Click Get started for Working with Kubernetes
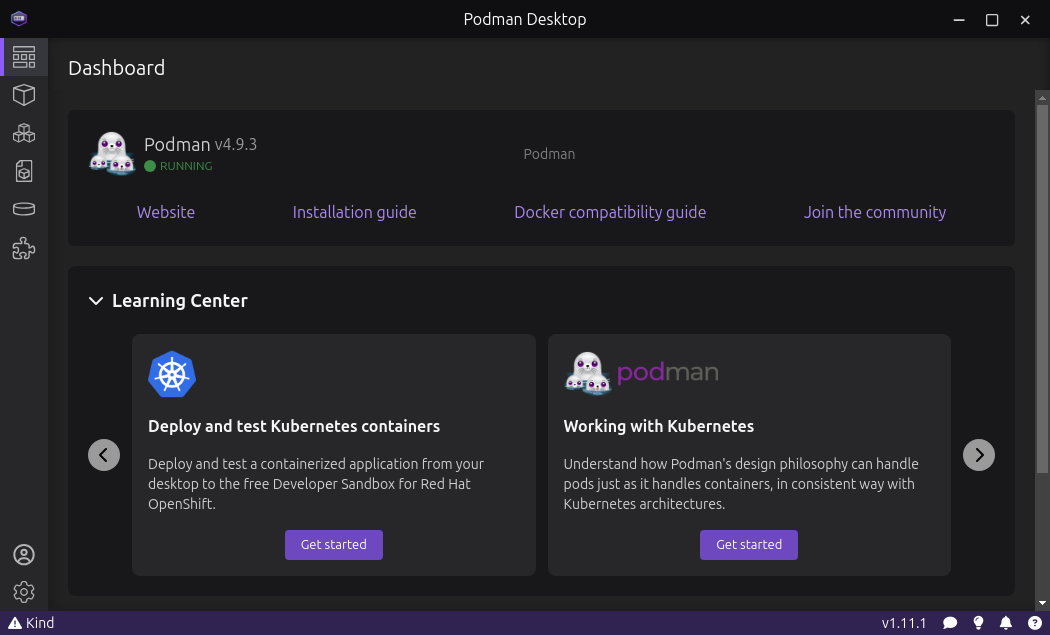Viewport: 1050px width, 635px height. [749, 545]
